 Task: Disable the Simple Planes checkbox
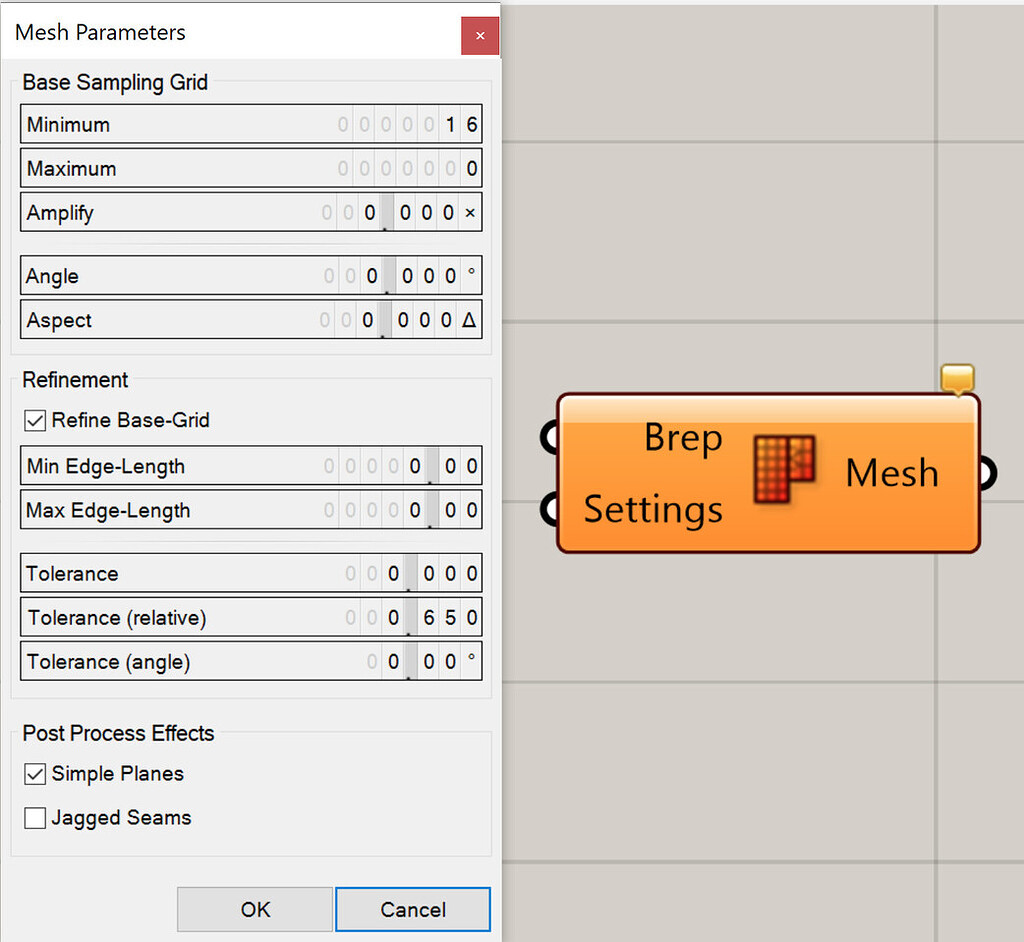[35, 773]
